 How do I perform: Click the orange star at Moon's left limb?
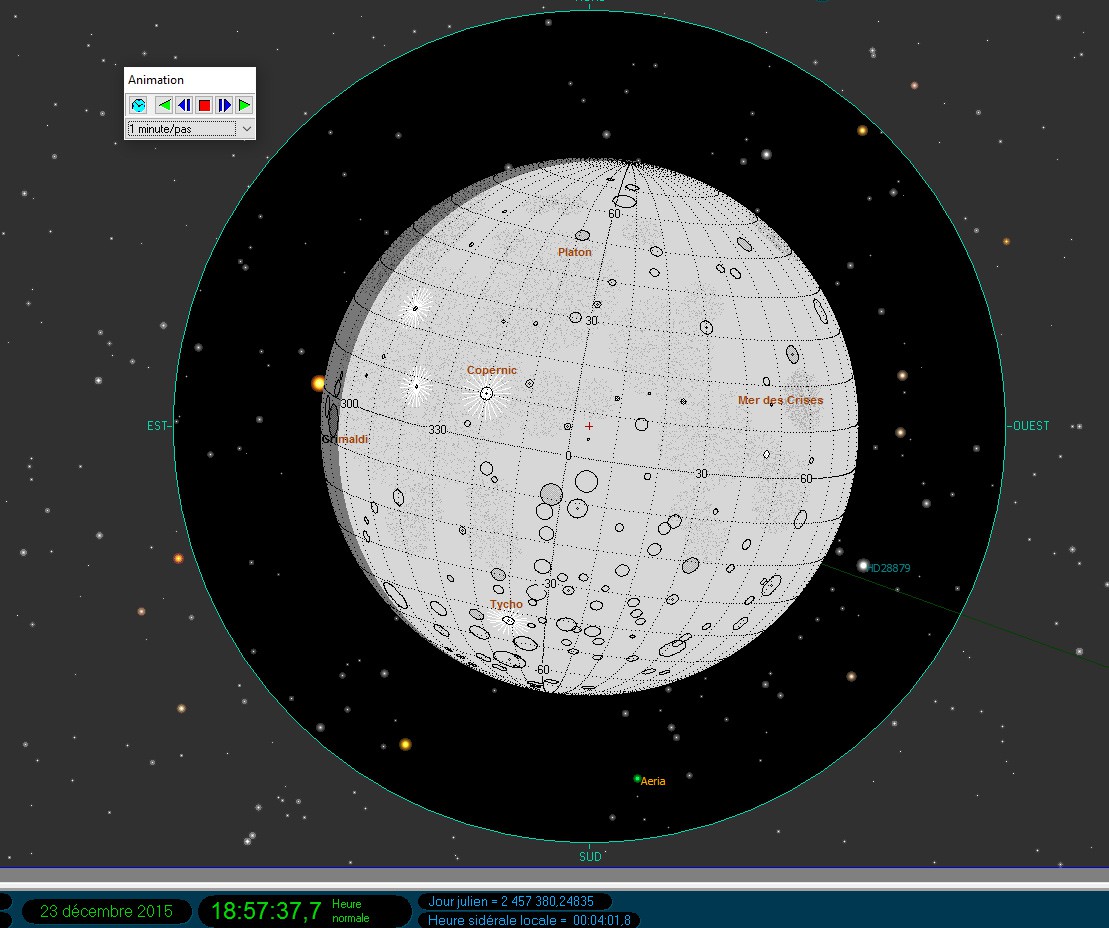tap(318, 383)
